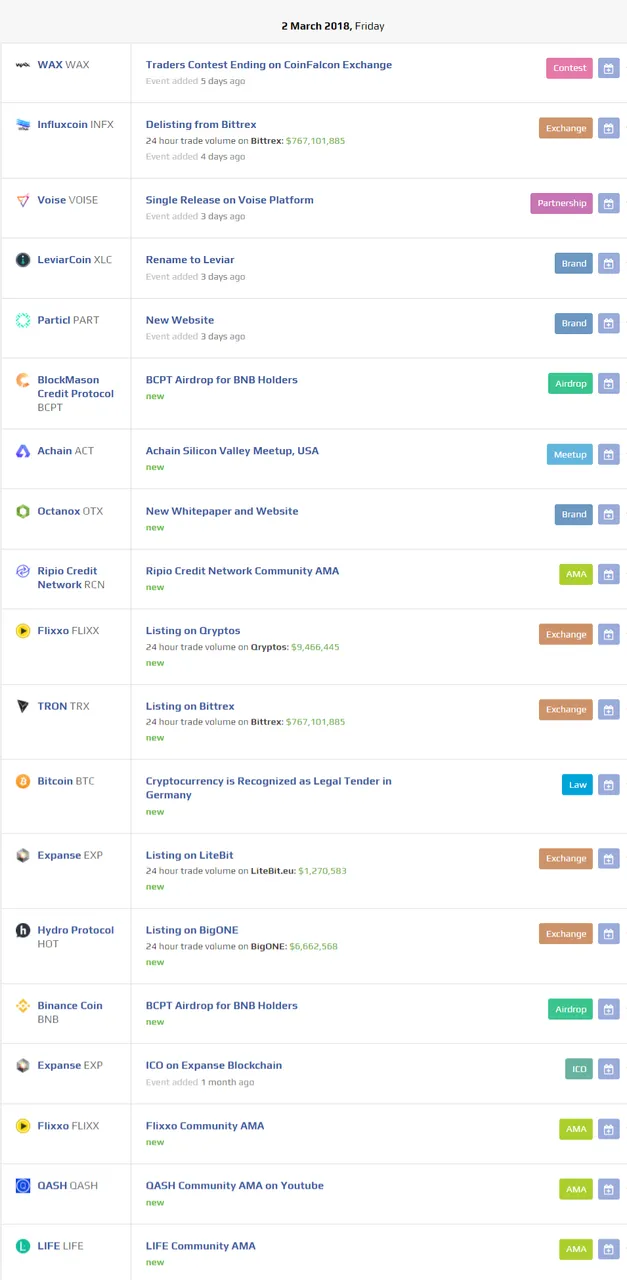Open Ripio Credit Network RCN coin page
The image size is (627, 1280).
[71, 578]
